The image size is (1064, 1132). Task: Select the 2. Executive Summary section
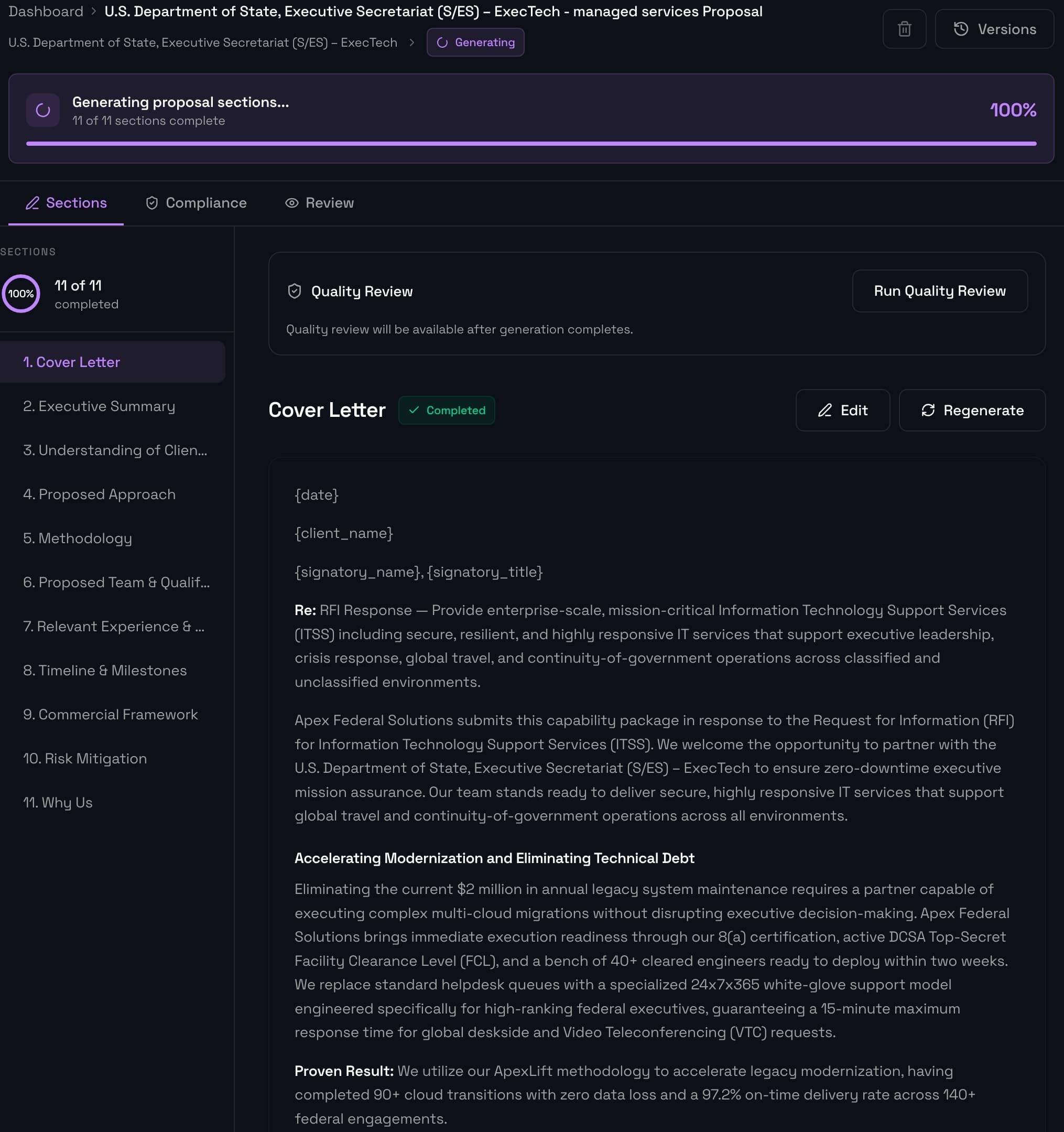pos(113,406)
